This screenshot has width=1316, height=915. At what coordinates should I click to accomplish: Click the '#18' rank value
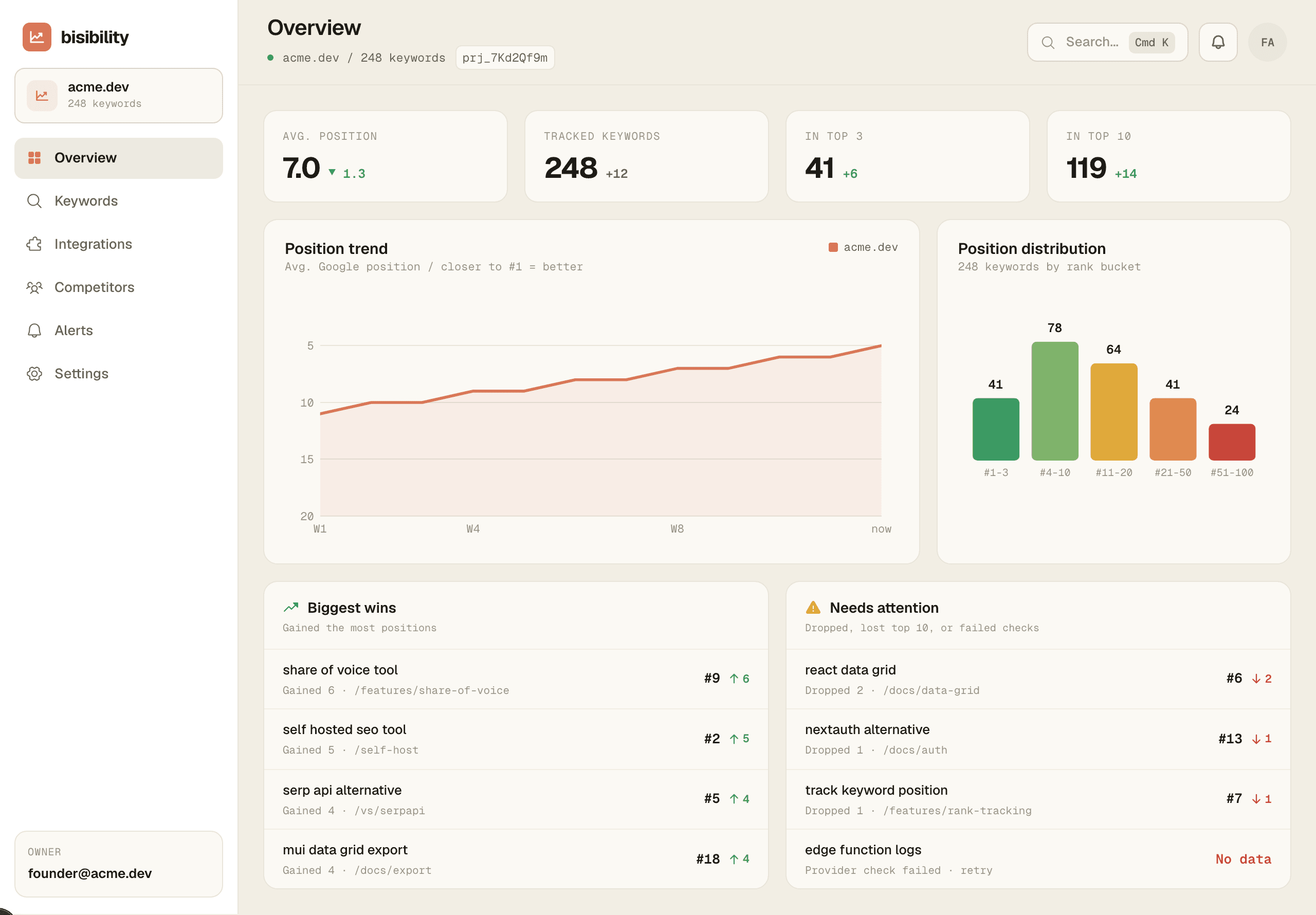pos(708,859)
